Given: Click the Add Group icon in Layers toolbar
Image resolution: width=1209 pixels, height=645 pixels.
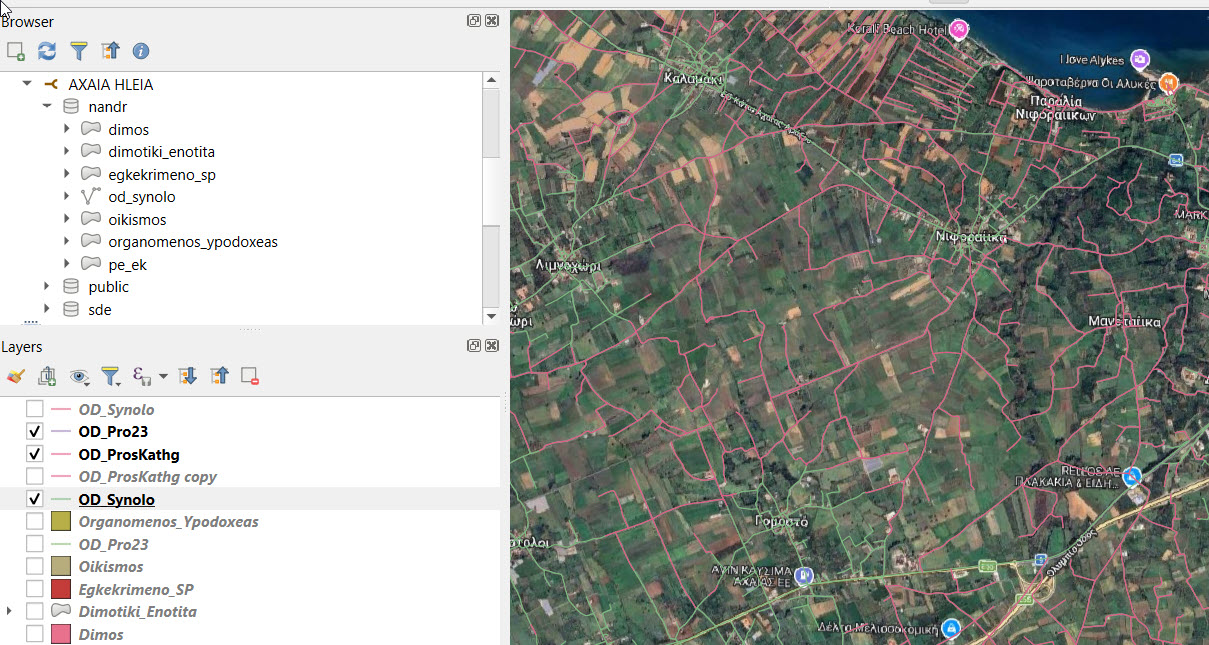Looking at the screenshot, I should 47,376.
